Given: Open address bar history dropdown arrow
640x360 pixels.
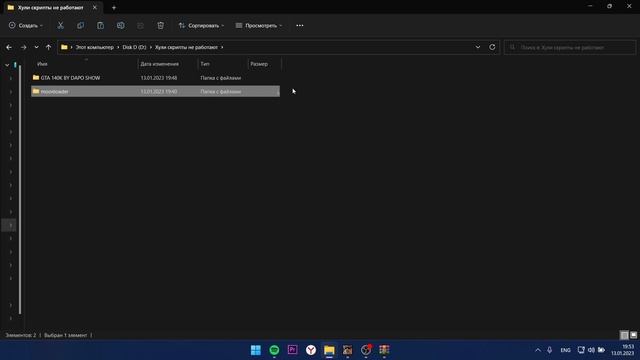Looking at the screenshot, I should coord(478,47).
